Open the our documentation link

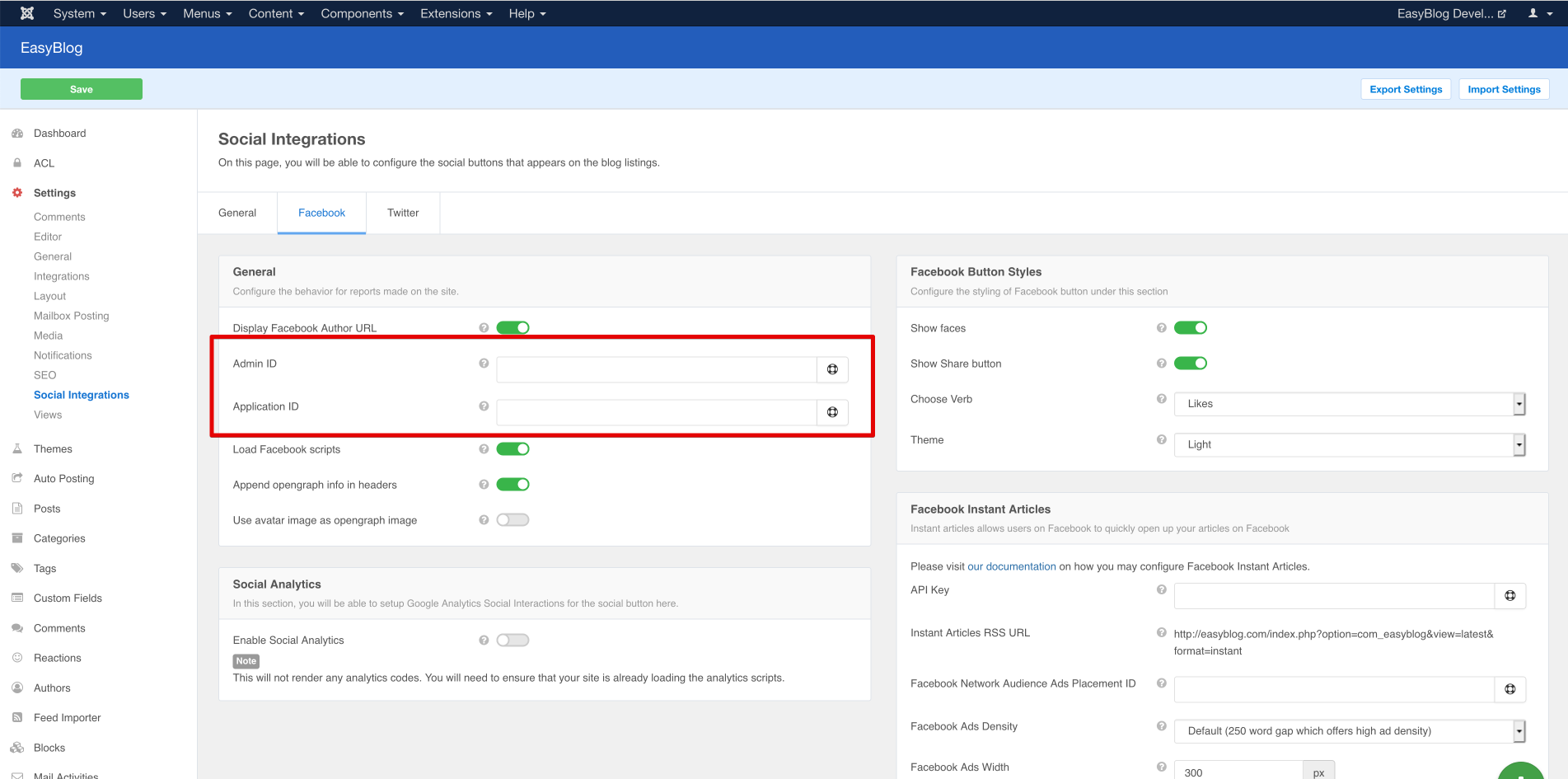pyautogui.click(x=1011, y=566)
